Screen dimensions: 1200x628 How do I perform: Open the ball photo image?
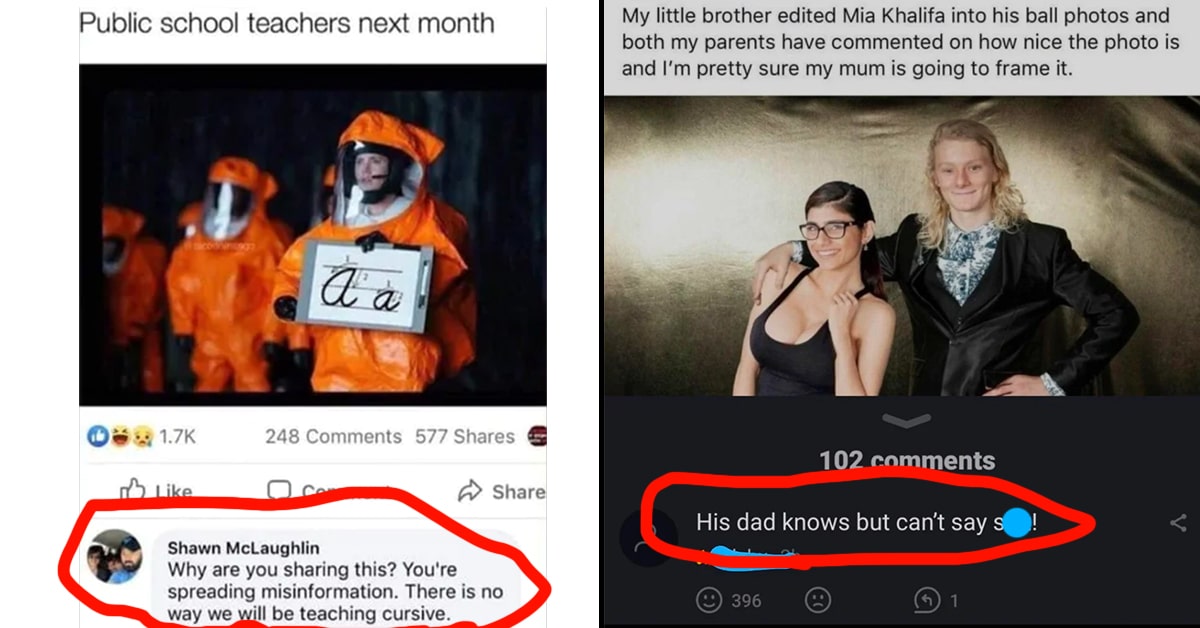[900, 246]
